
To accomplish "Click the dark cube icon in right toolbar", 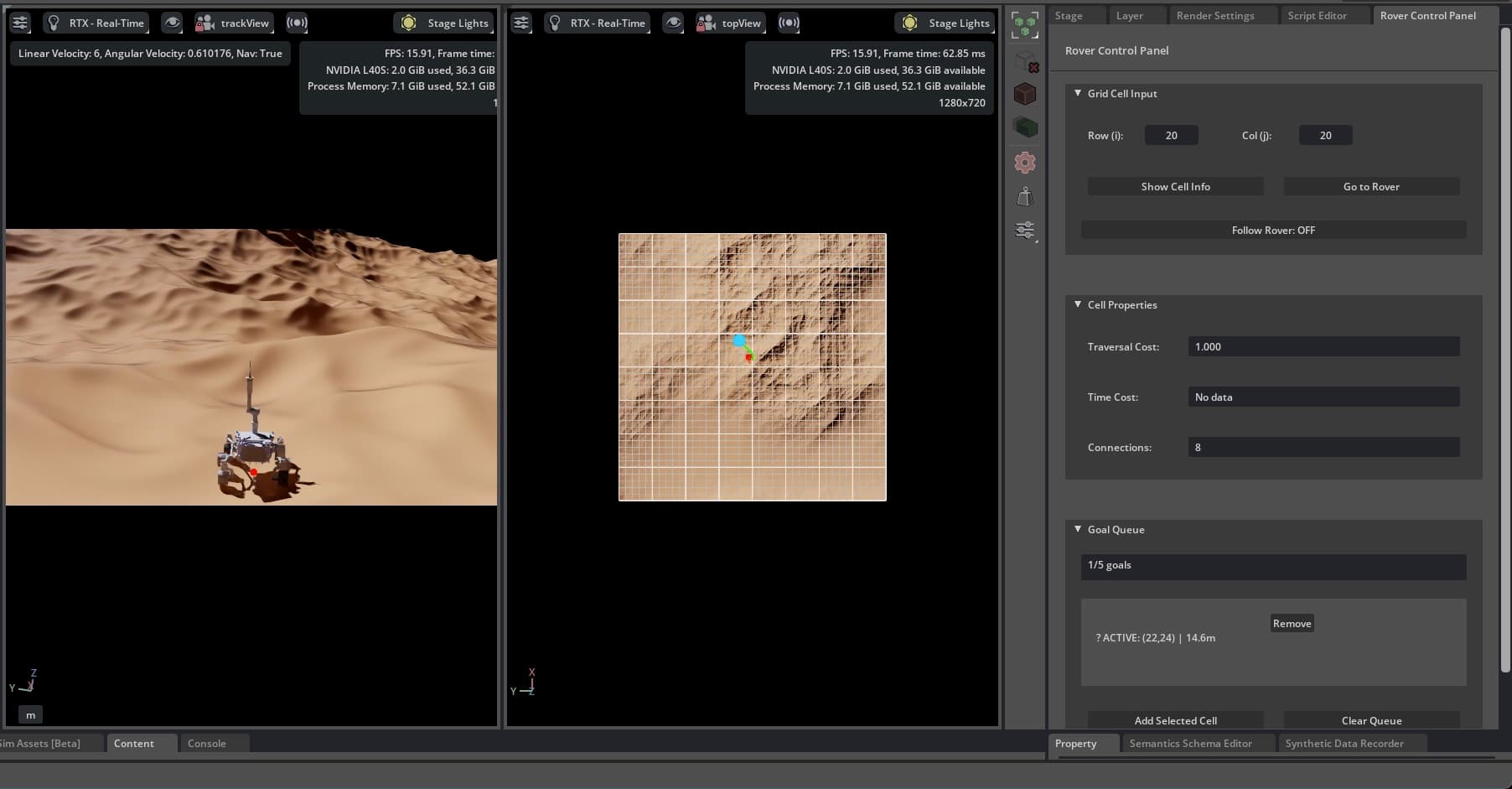I will [1024, 94].
